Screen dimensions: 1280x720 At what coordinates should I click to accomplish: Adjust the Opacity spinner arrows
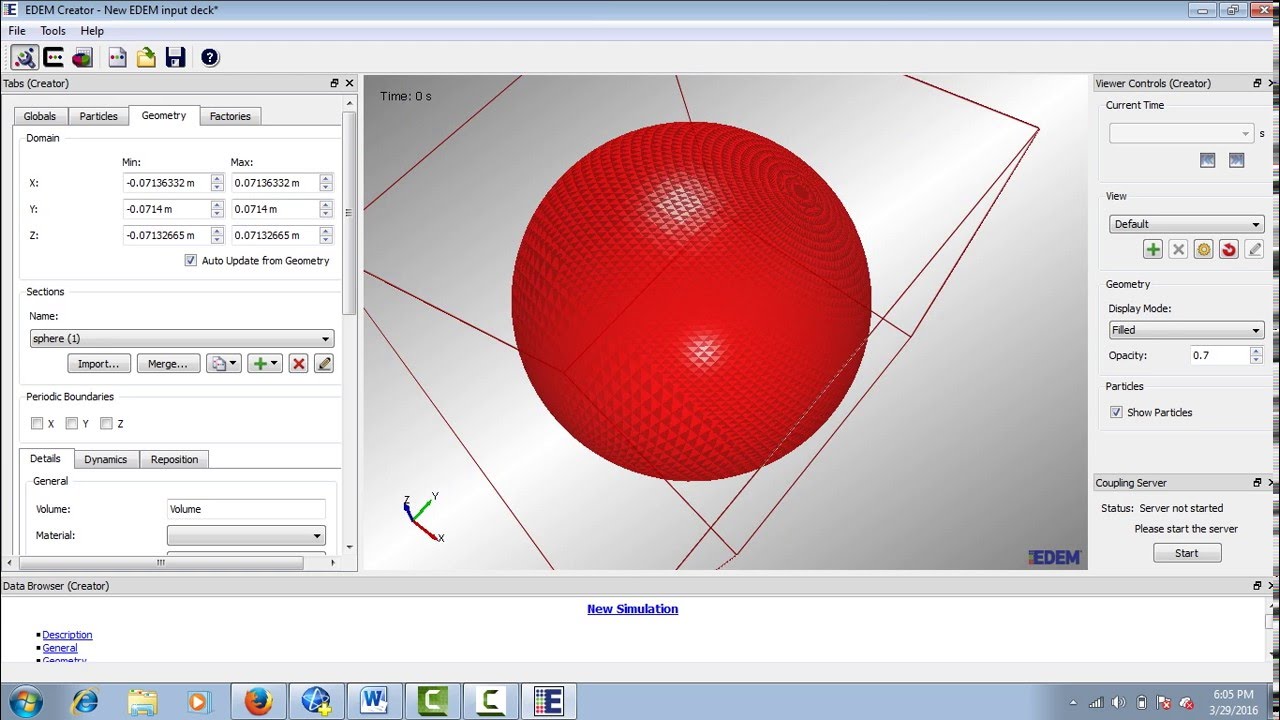tap(1256, 355)
